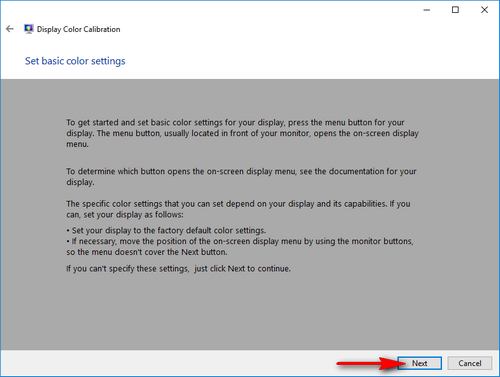Click the 'Set basic color settings' heading
The width and height of the screenshot is (500, 377).
click(x=75, y=61)
